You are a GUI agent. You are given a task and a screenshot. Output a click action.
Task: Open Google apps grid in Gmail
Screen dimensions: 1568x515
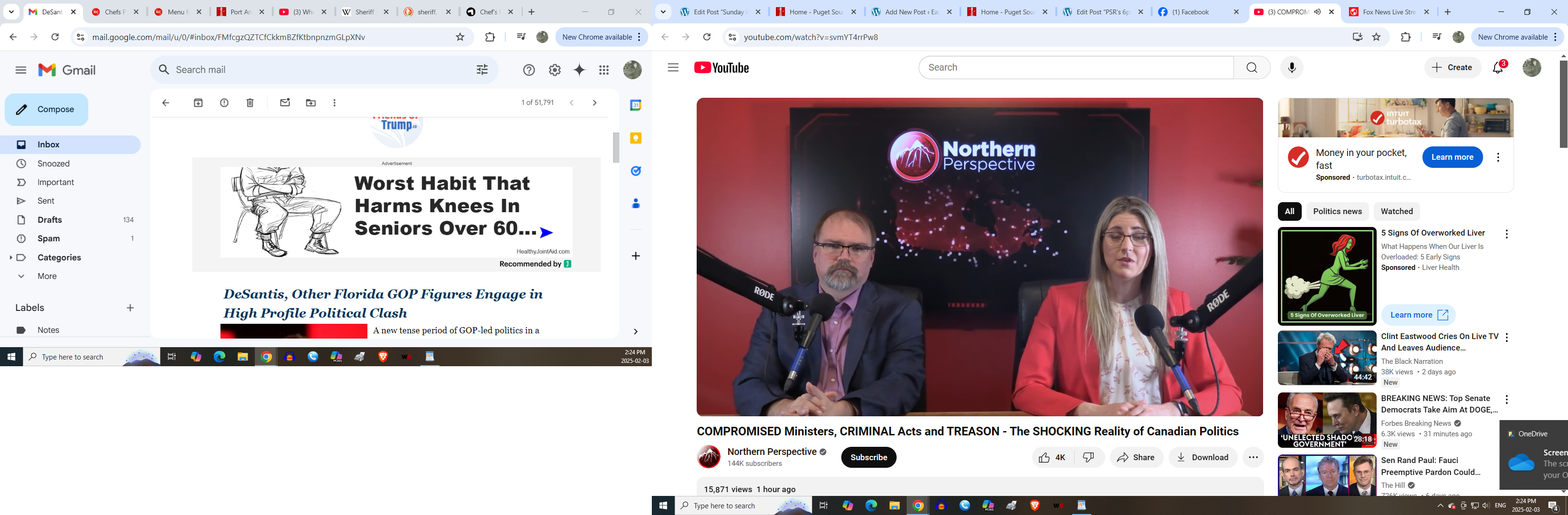pos(604,70)
